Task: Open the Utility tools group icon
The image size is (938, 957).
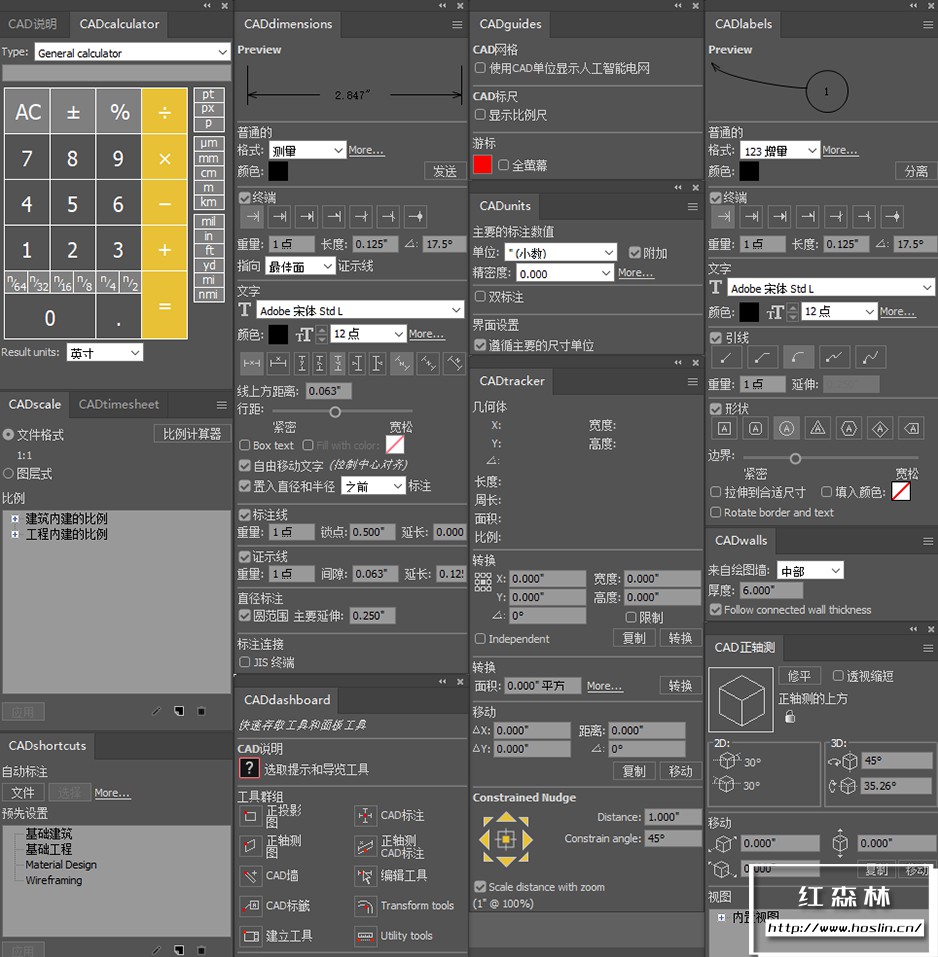Action: click(x=365, y=936)
